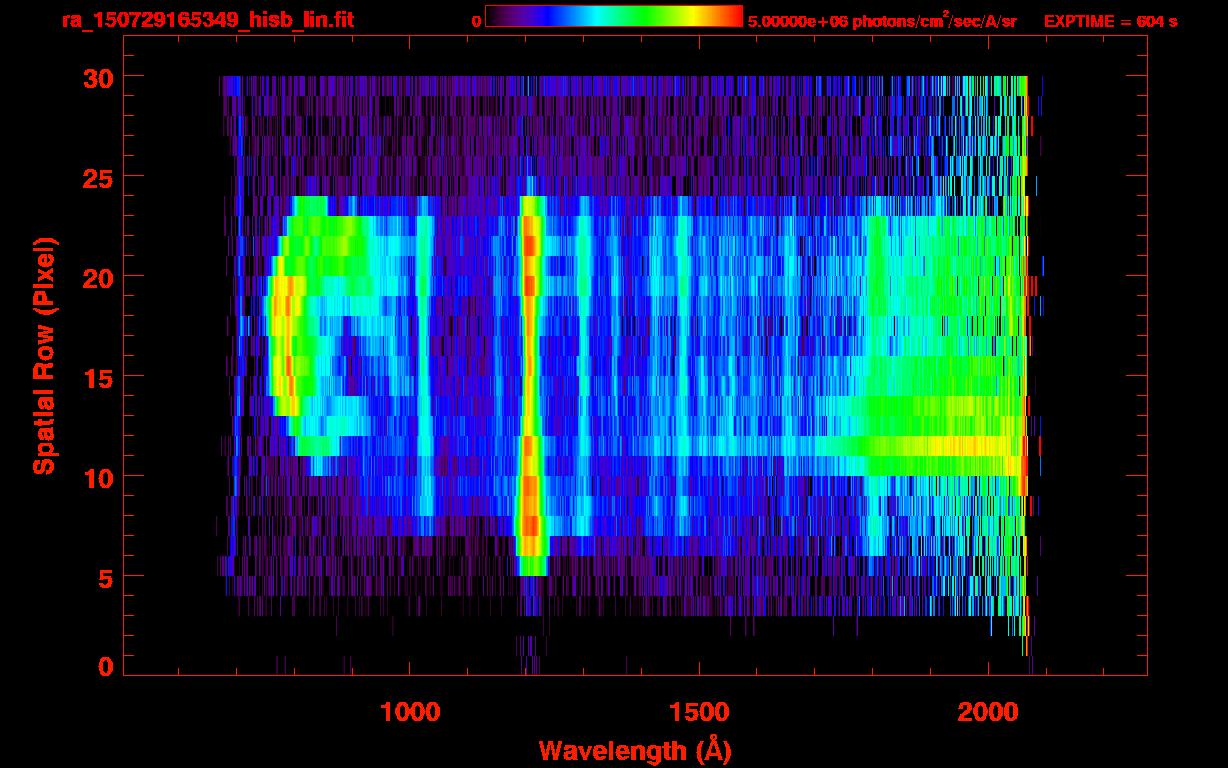This screenshot has height=768, width=1228.
Task: Click the EXPTIME = 604 s label
Action: click(x=1110, y=21)
